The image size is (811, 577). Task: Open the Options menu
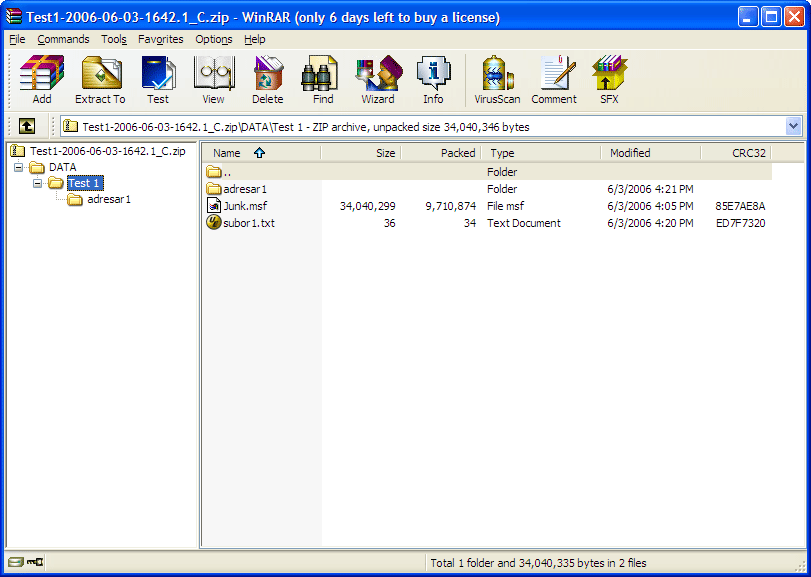tap(214, 39)
